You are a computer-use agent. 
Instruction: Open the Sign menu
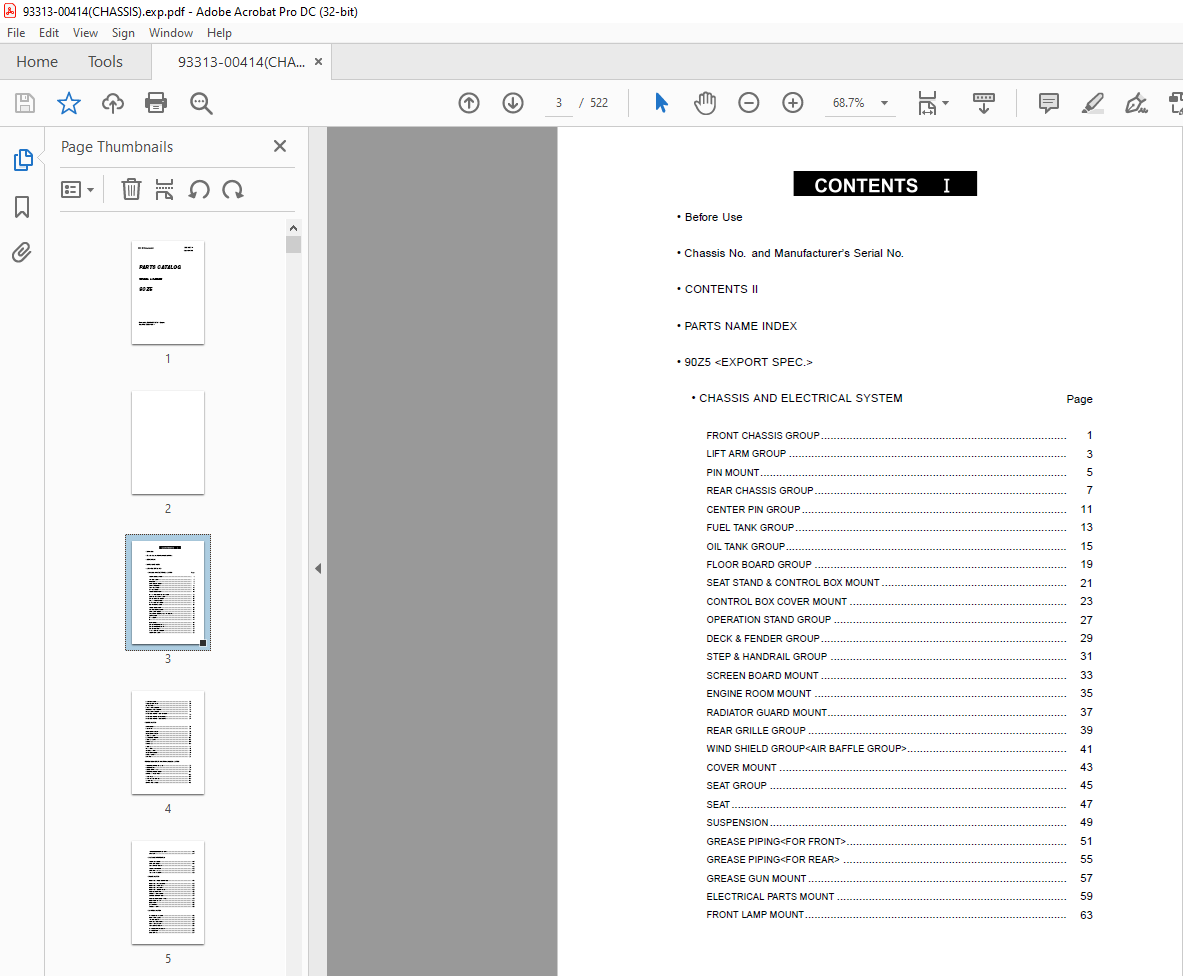click(123, 32)
